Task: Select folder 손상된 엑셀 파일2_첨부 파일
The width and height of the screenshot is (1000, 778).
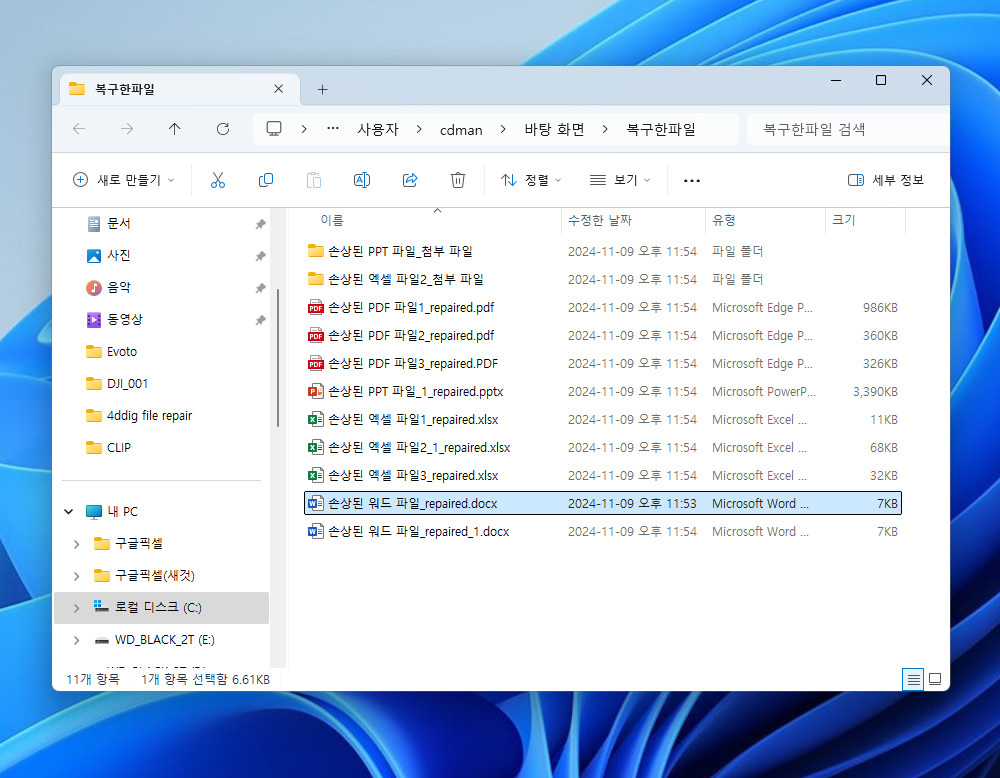Action: click(603, 279)
